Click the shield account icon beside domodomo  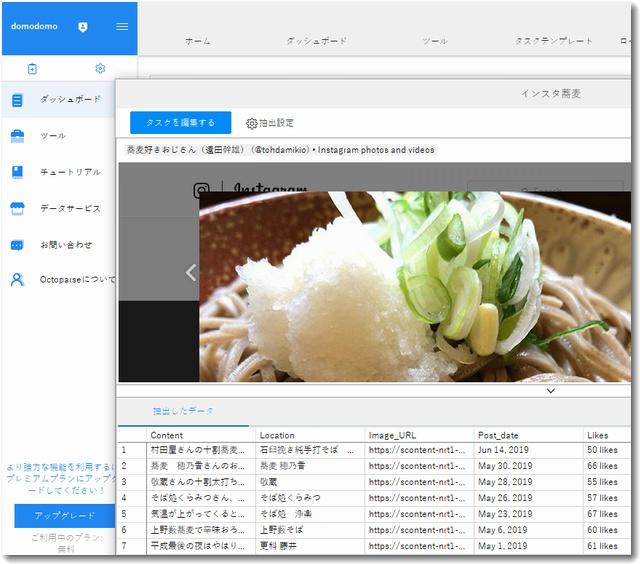[82, 26]
